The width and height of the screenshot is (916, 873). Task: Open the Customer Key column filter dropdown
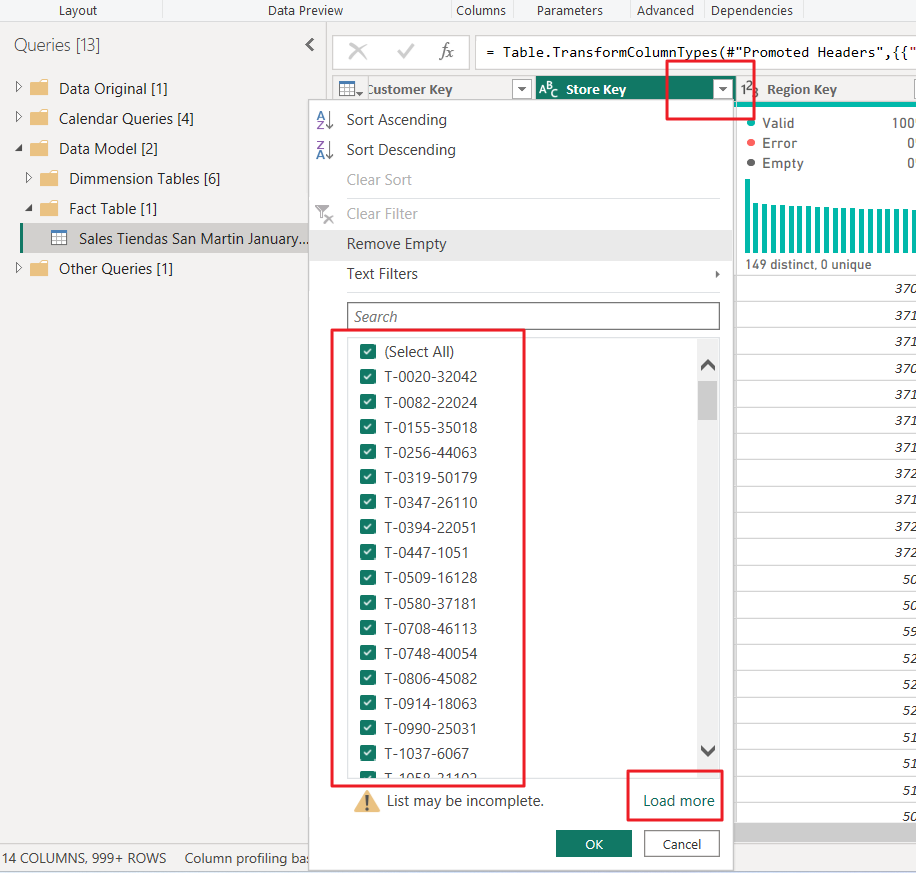tap(521, 89)
